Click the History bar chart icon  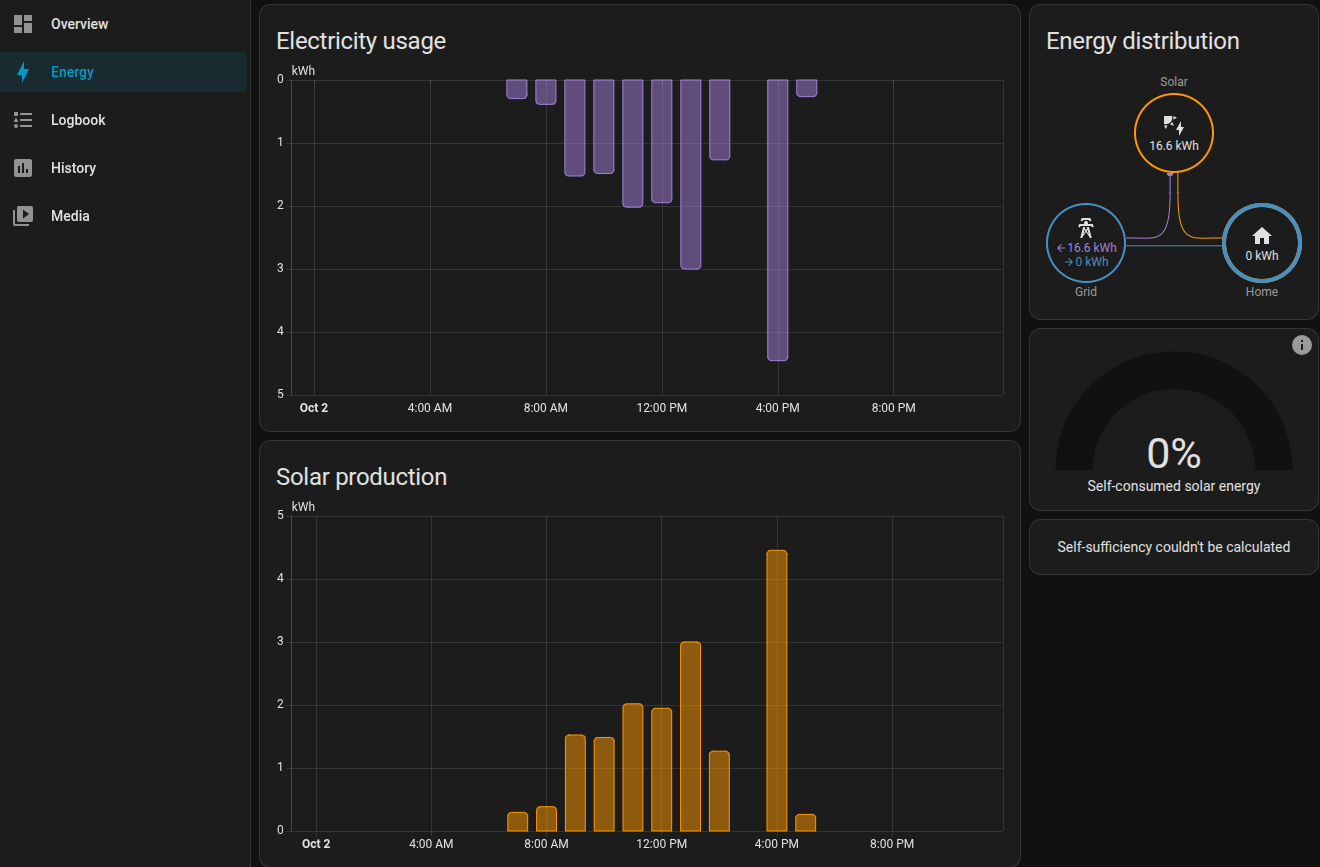point(23,168)
